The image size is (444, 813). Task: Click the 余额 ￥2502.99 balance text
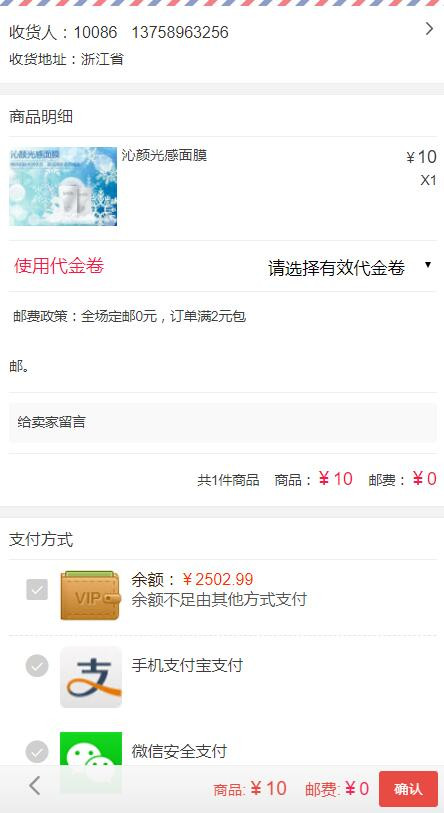click(x=192, y=579)
